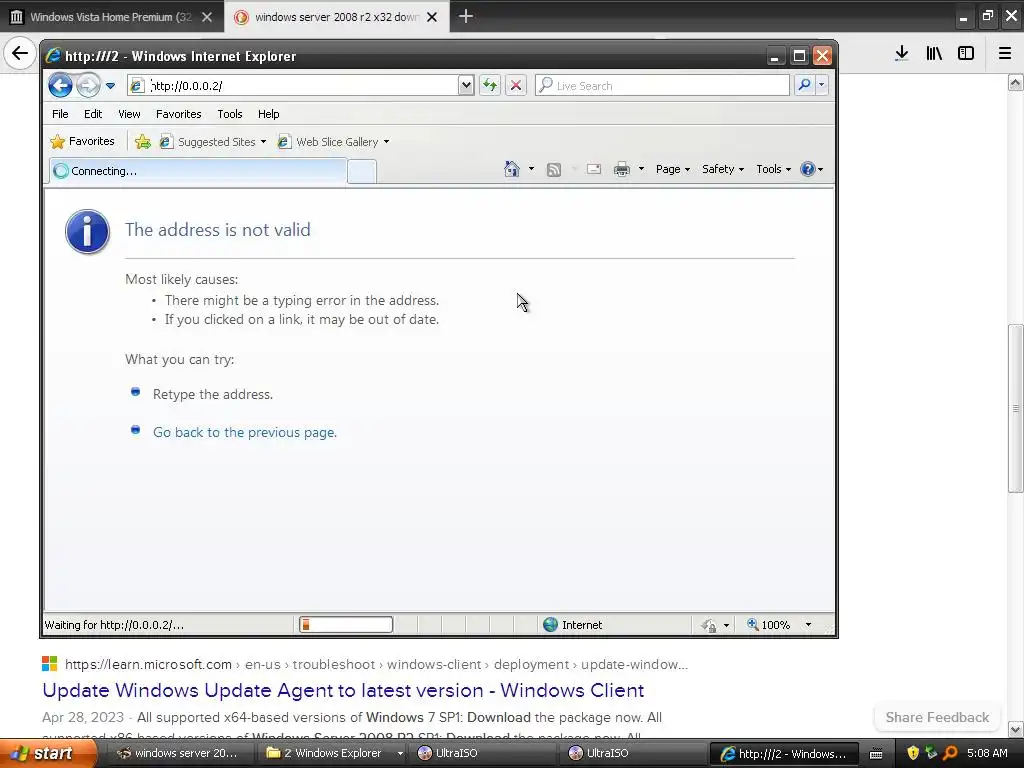1024x768 pixels.
Task: Click the on-screen keyboard tray icon
Action: pyautogui.click(x=876, y=754)
